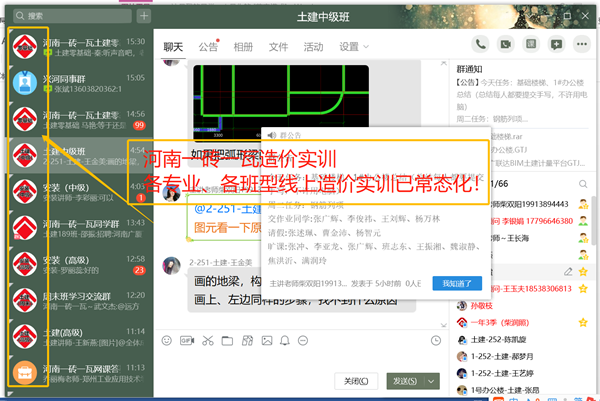This screenshot has width=600, height=401.
Task: Search group members with magnifier icon
Action: [x=583, y=184]
